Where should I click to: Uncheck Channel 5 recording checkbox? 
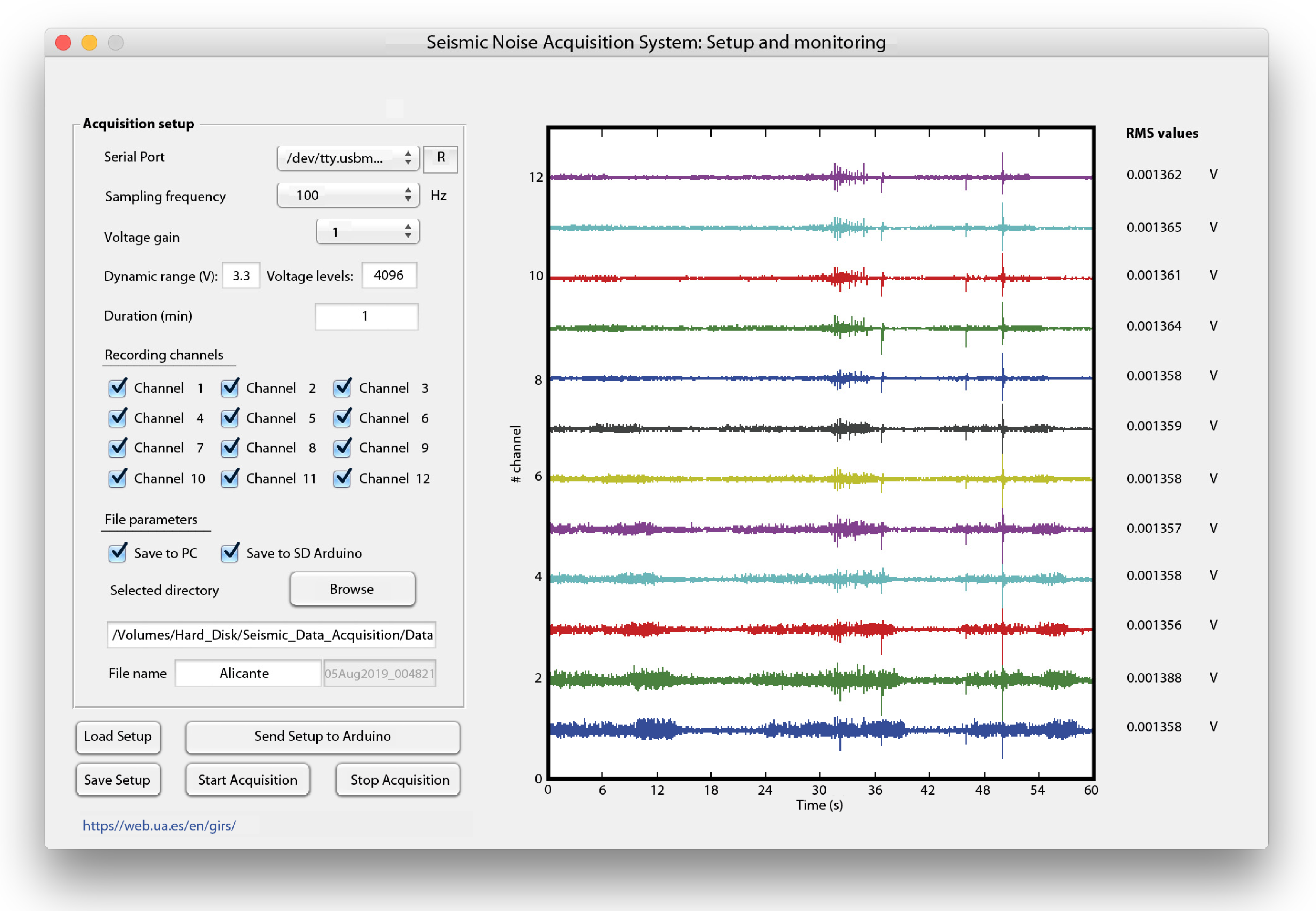click(x=230, y=418)
